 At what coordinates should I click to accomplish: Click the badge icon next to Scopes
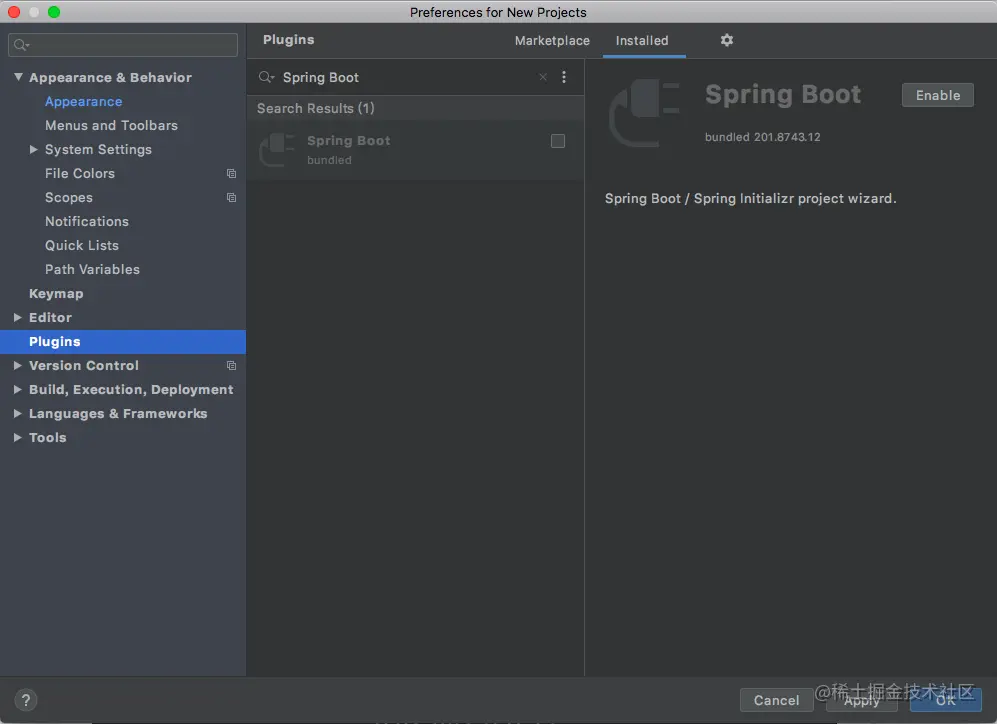click(231, 197)
